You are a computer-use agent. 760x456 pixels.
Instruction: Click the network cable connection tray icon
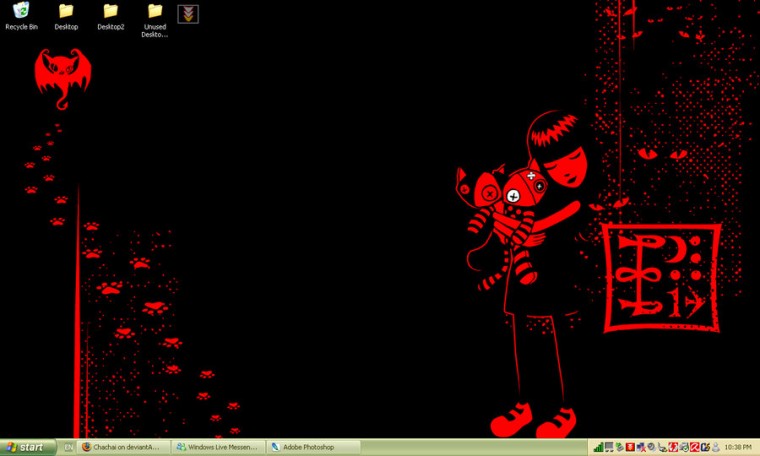pos(662,447)
